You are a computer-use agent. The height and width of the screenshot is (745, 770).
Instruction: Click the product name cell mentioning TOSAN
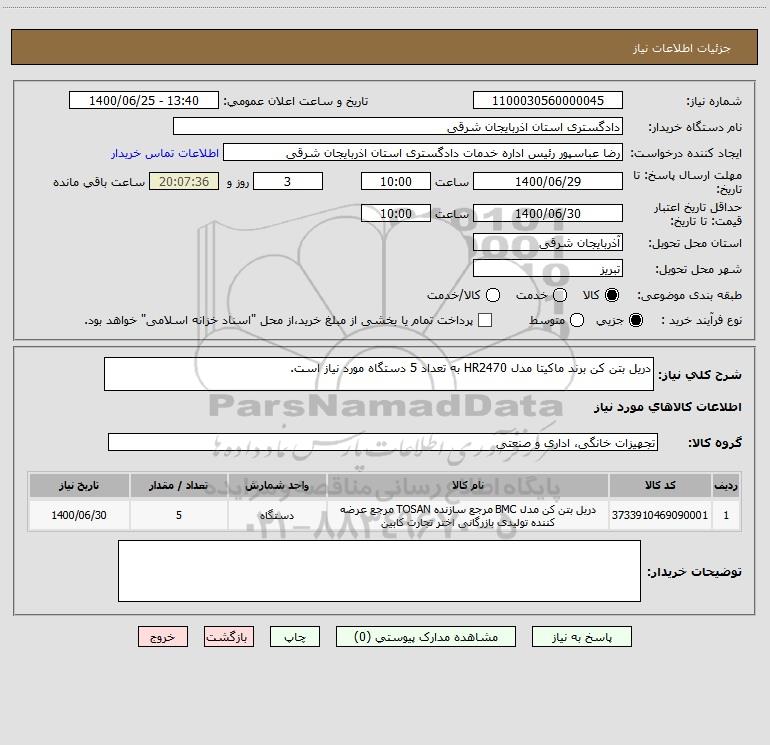point(468,515)
